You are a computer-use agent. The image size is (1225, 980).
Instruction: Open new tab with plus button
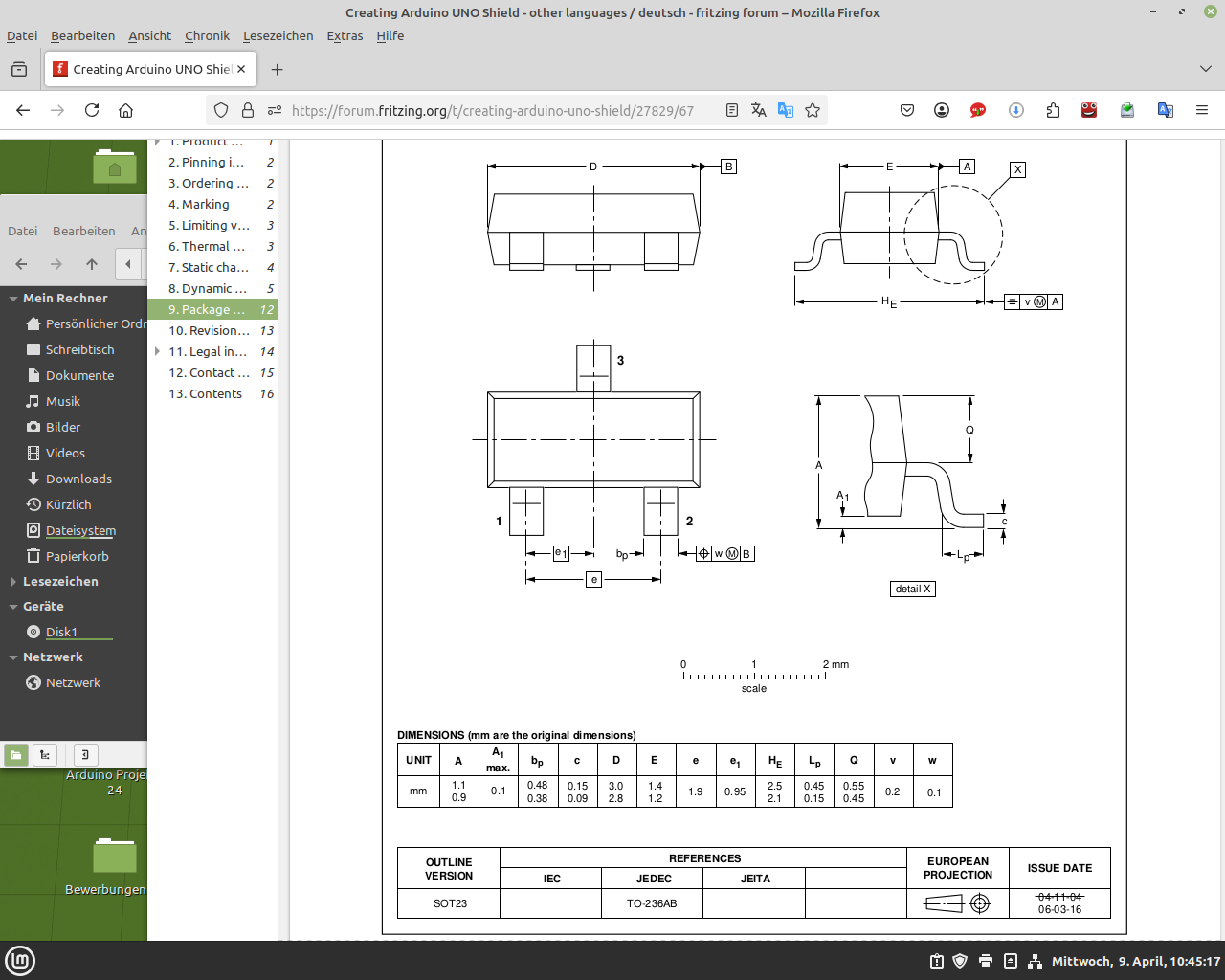tap(278, 69)
